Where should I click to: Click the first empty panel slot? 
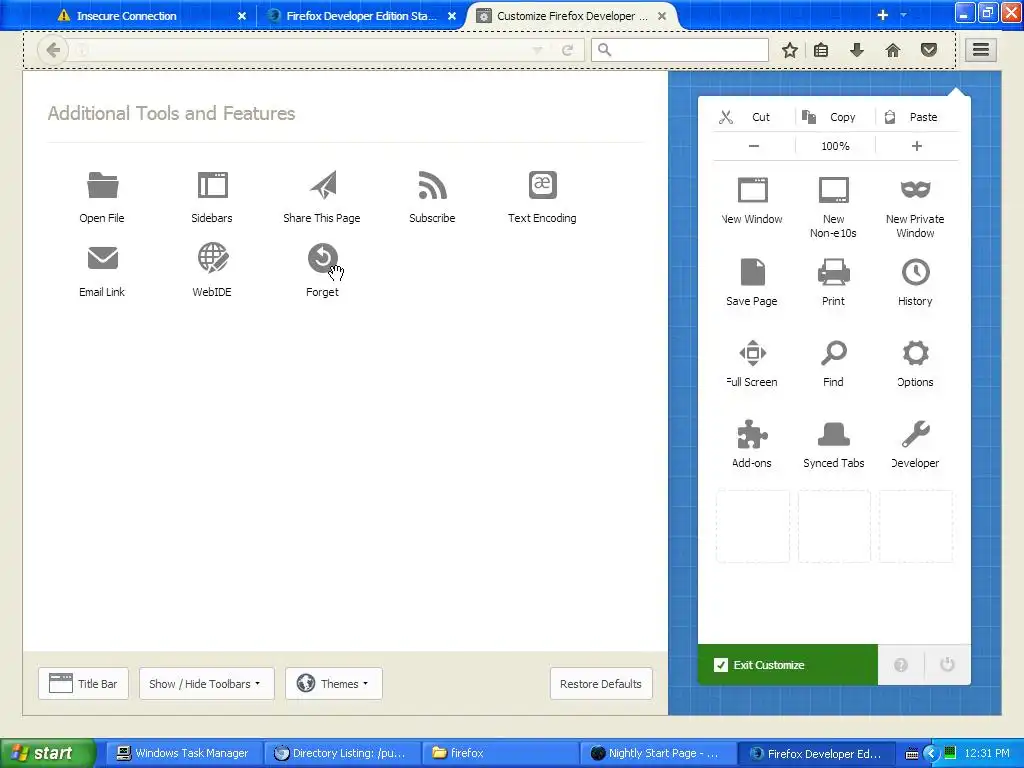pyautogui.click(x=752, y=526)
